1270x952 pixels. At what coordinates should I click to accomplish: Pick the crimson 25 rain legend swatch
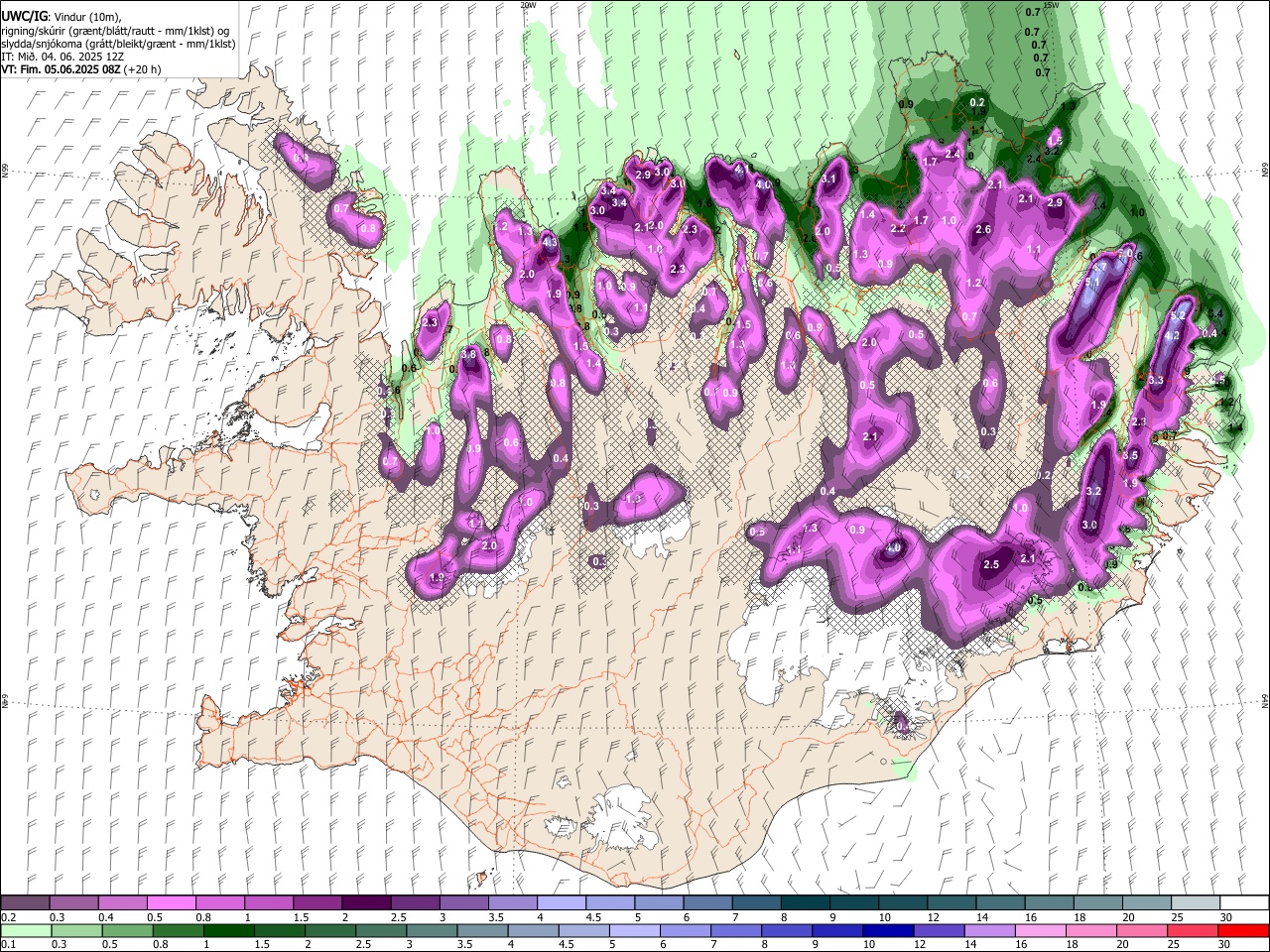[x=1192, y=930]
